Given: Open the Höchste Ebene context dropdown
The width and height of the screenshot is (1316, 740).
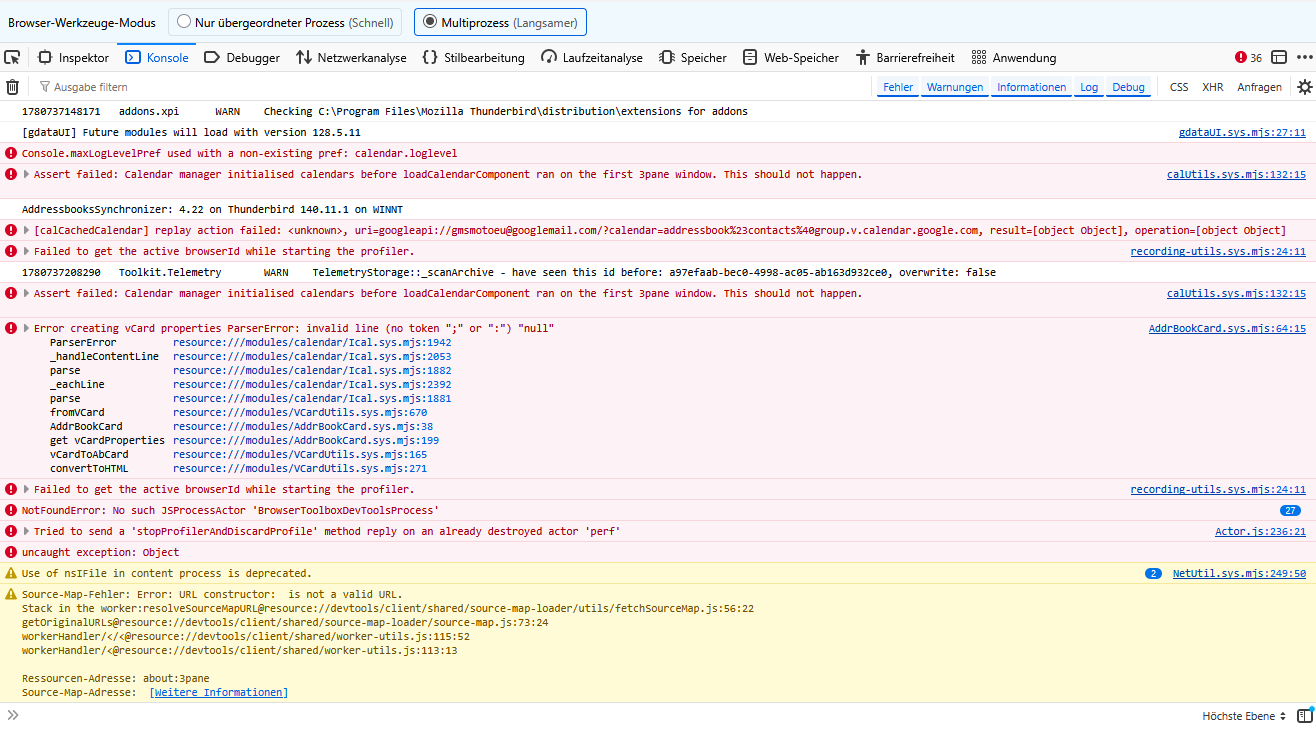Looking at the screenshot, I should coord(1244,716).
